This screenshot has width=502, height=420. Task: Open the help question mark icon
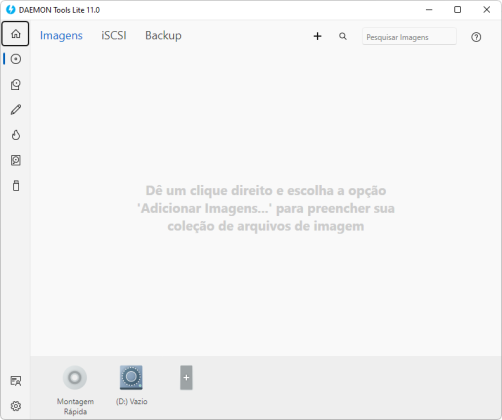[x=476, y=37]
